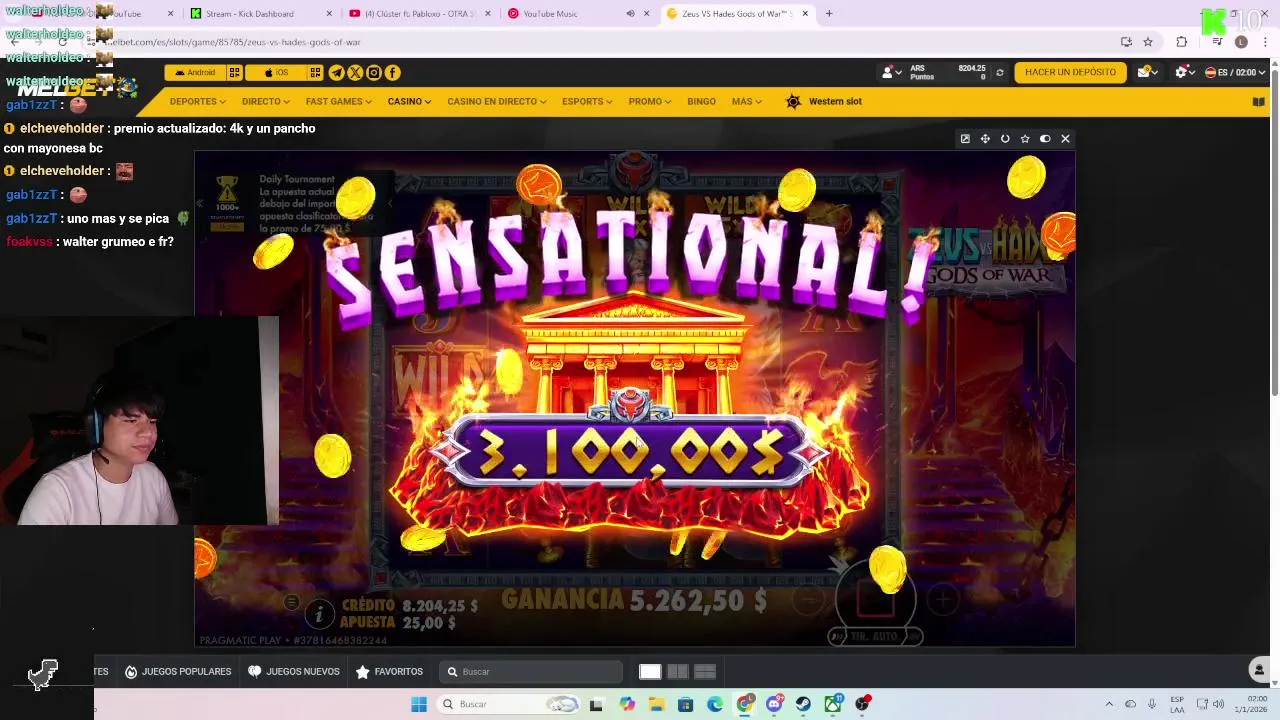
Task: Open JUEGOS NUEVOS tab
Action: coord(294,672)
